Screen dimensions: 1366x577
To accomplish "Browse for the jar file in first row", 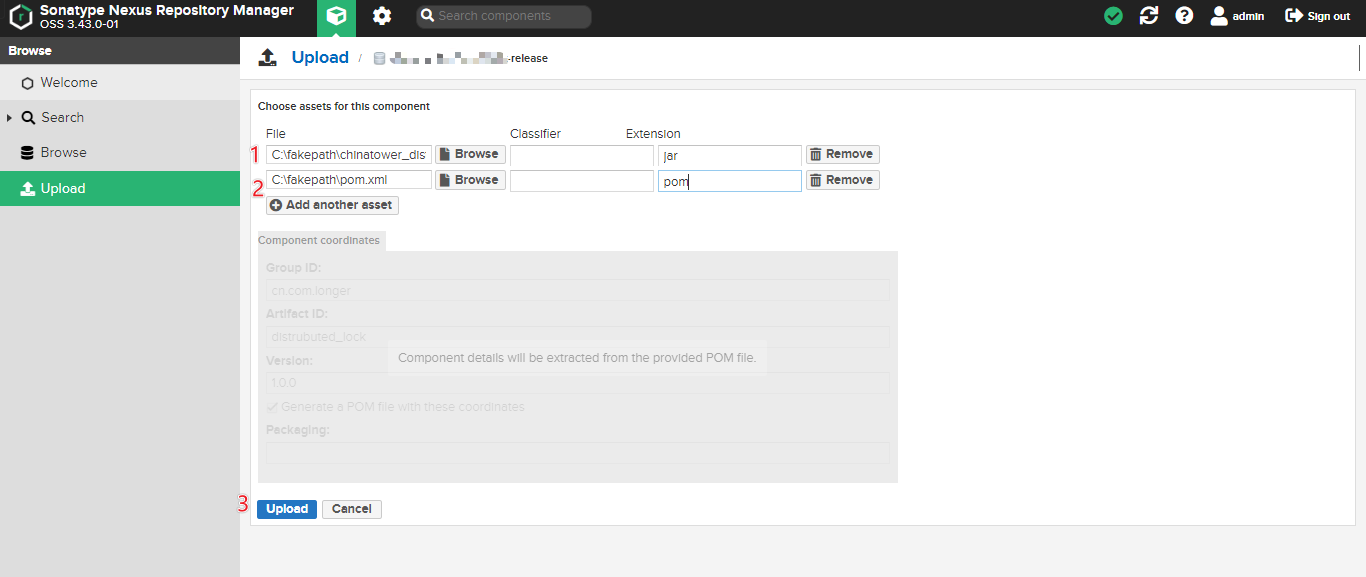I will click(470, 154).
